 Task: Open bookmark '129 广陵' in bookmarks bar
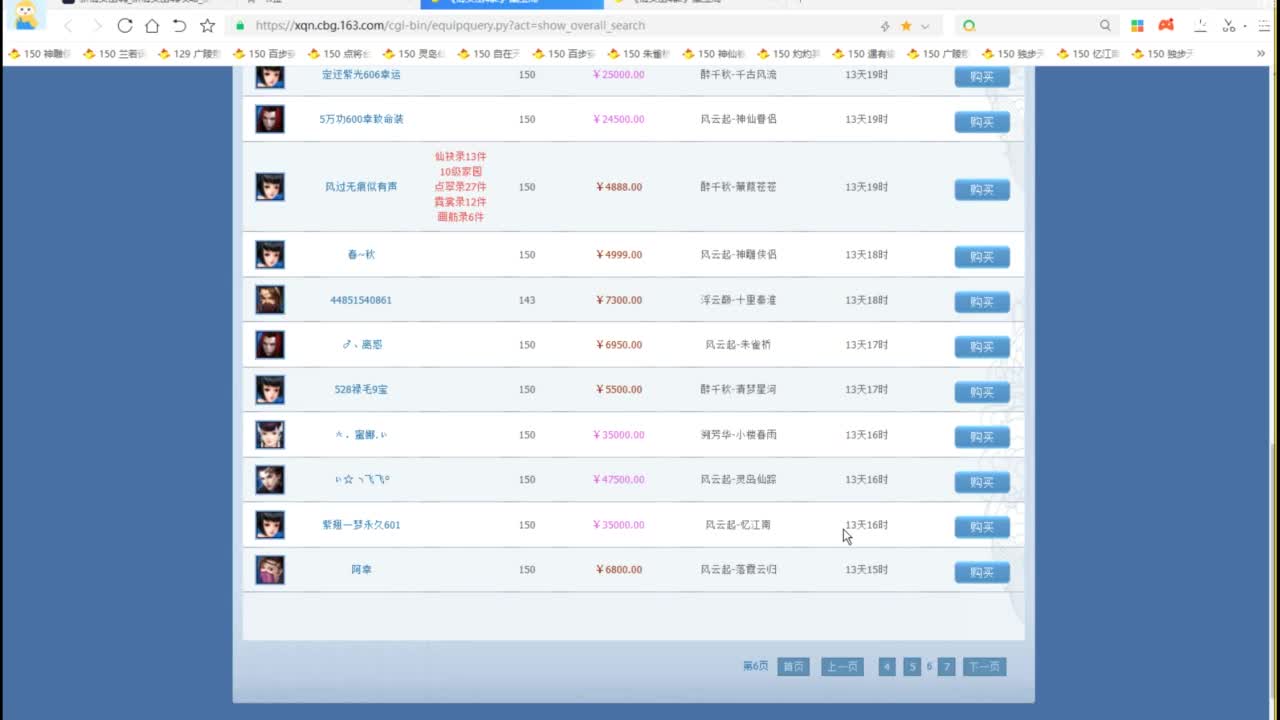click(x=189, y=54)
